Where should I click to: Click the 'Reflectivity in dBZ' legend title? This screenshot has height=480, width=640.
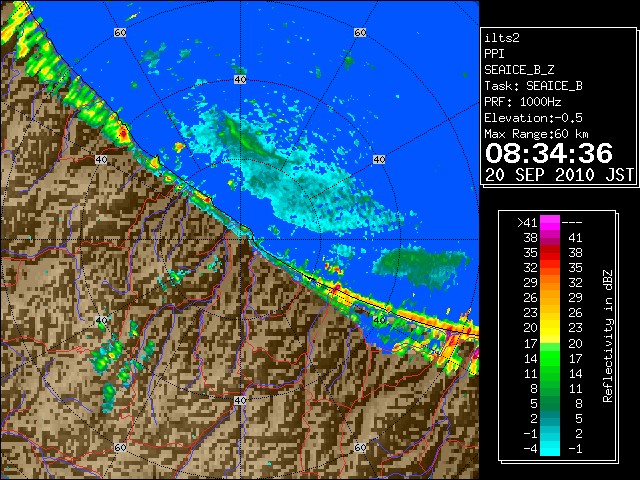point(608,336)
